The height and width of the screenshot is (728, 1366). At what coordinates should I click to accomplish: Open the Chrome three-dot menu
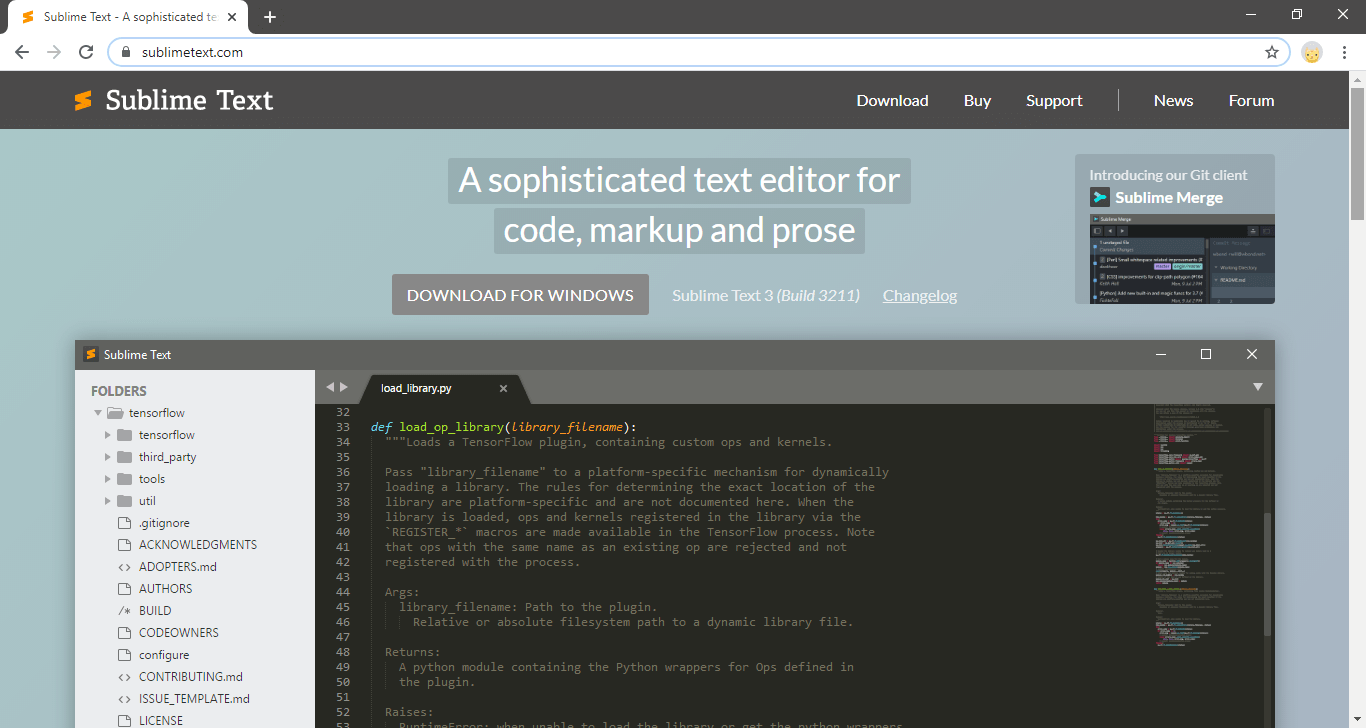coord(1345,52)
